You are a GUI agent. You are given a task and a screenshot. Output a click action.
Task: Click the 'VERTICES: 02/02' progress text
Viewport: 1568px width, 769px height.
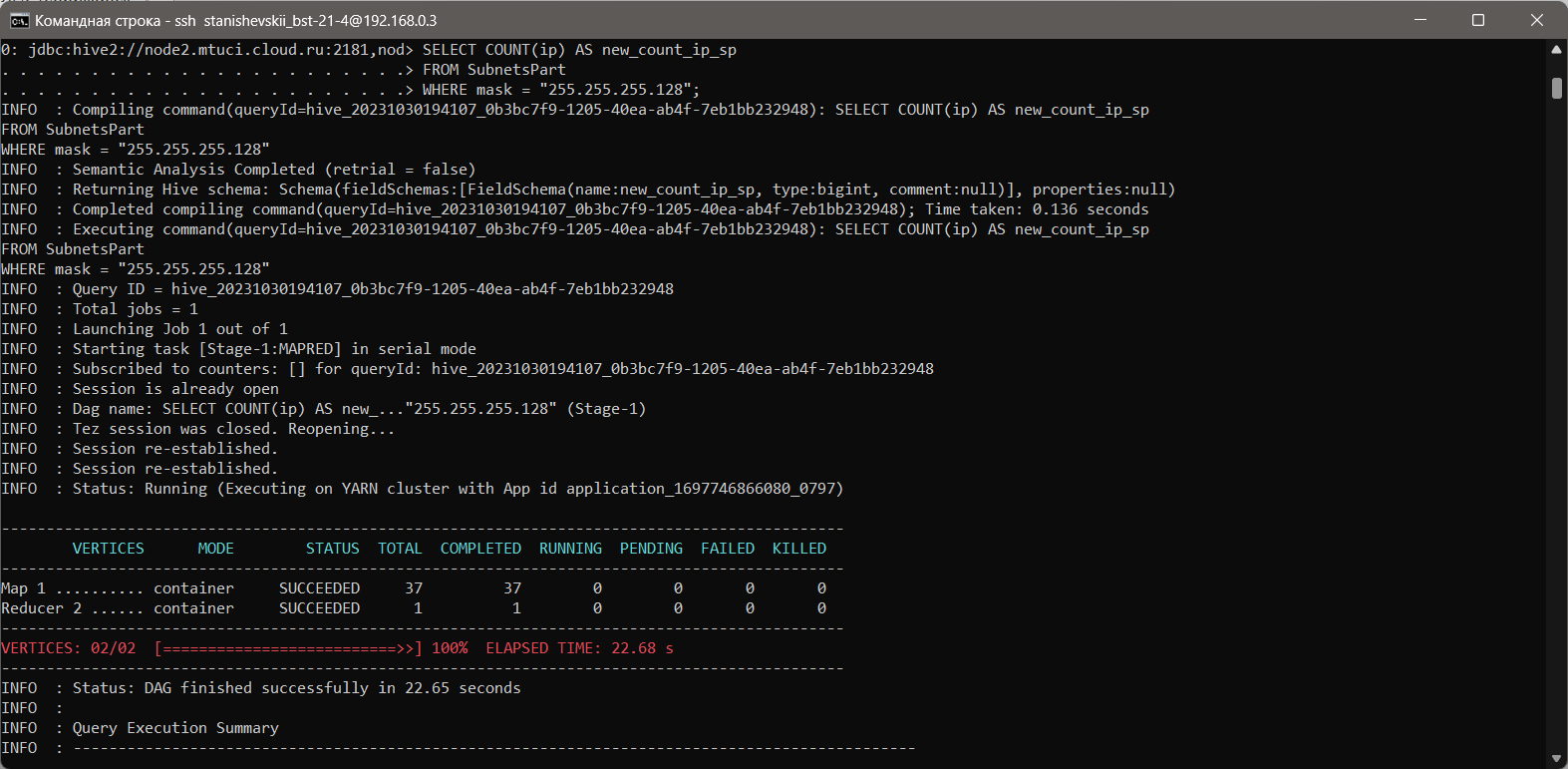[69, 648]
